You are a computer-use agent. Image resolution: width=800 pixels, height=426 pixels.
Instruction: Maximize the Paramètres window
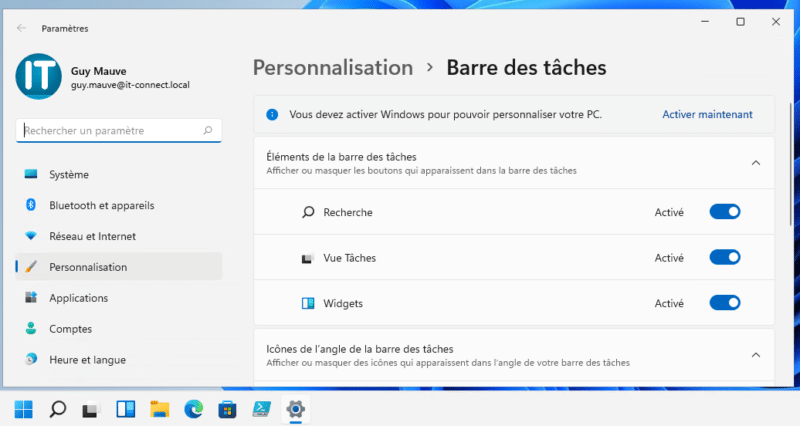click(740, 21)
